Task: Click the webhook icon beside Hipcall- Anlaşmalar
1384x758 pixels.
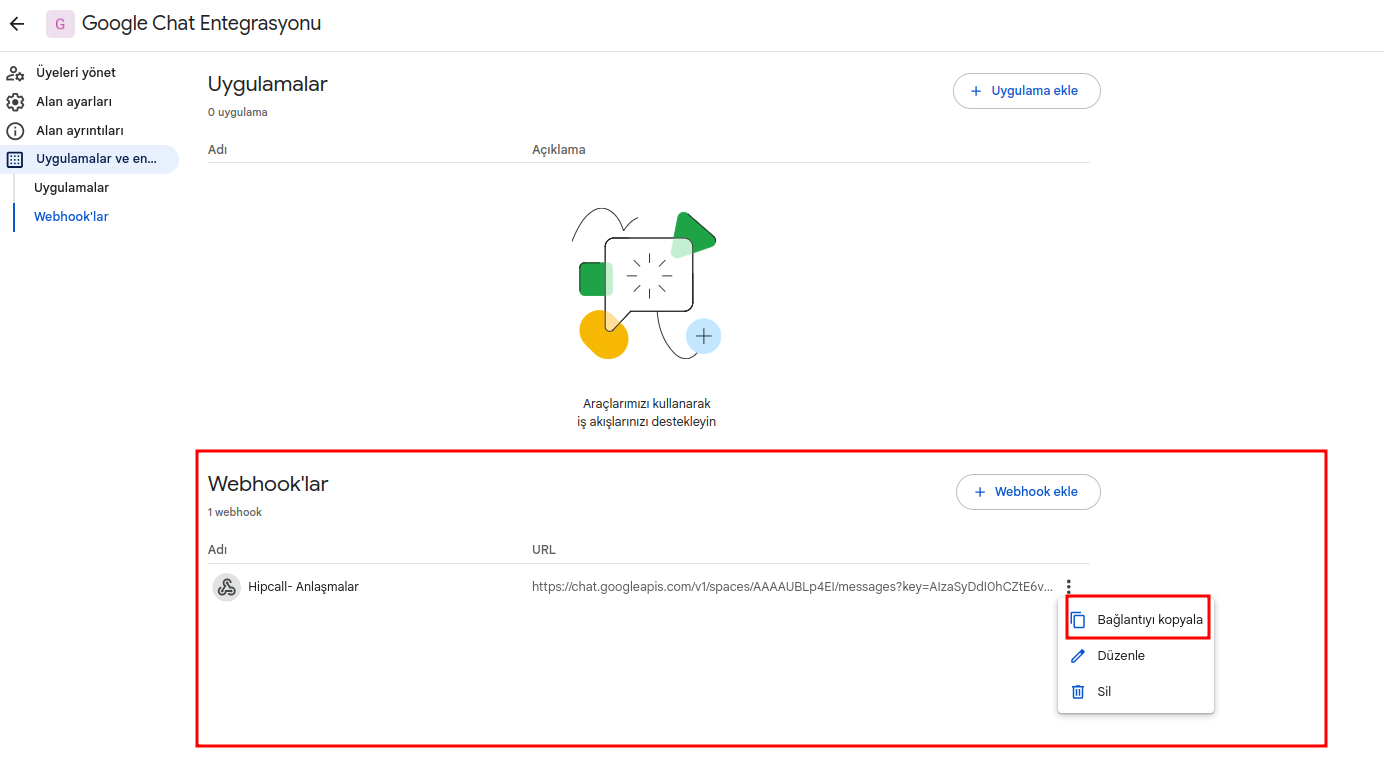Action: pos(227,587)
